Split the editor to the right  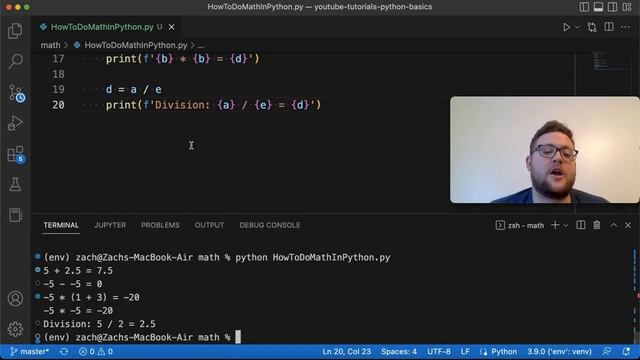pyautogui.click(x=609, y=27)
